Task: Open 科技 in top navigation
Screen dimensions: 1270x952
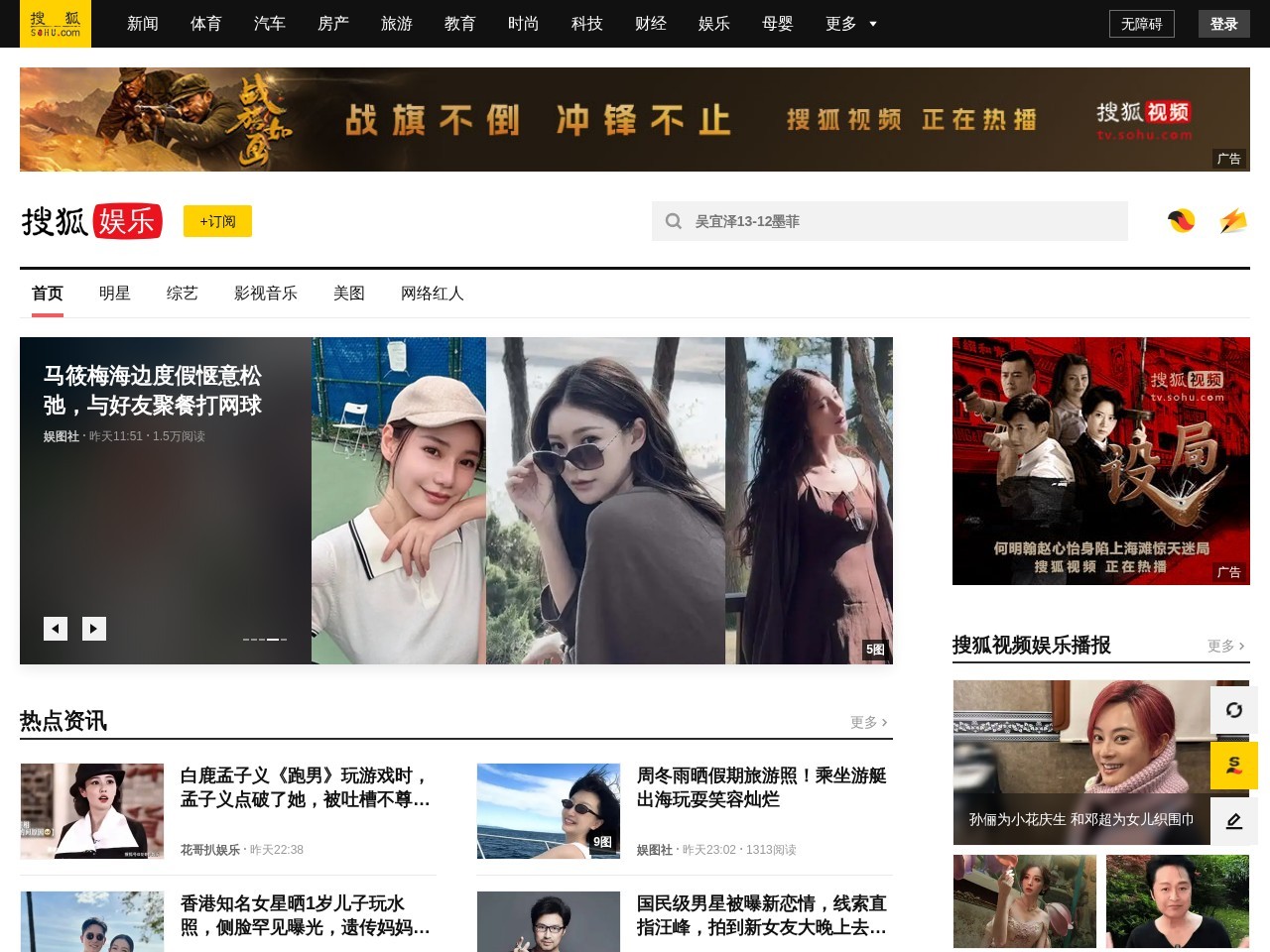Action: [x=587, y=24]
